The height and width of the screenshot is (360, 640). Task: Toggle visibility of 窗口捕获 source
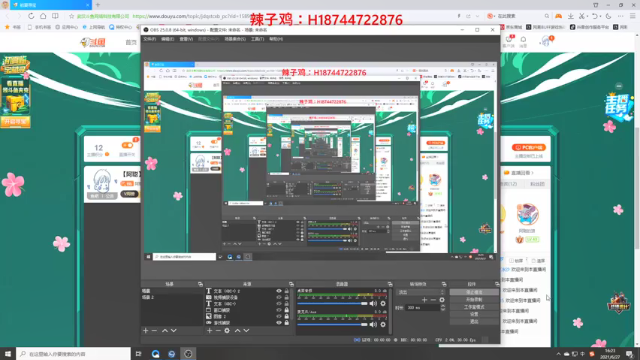click(279, 310)
